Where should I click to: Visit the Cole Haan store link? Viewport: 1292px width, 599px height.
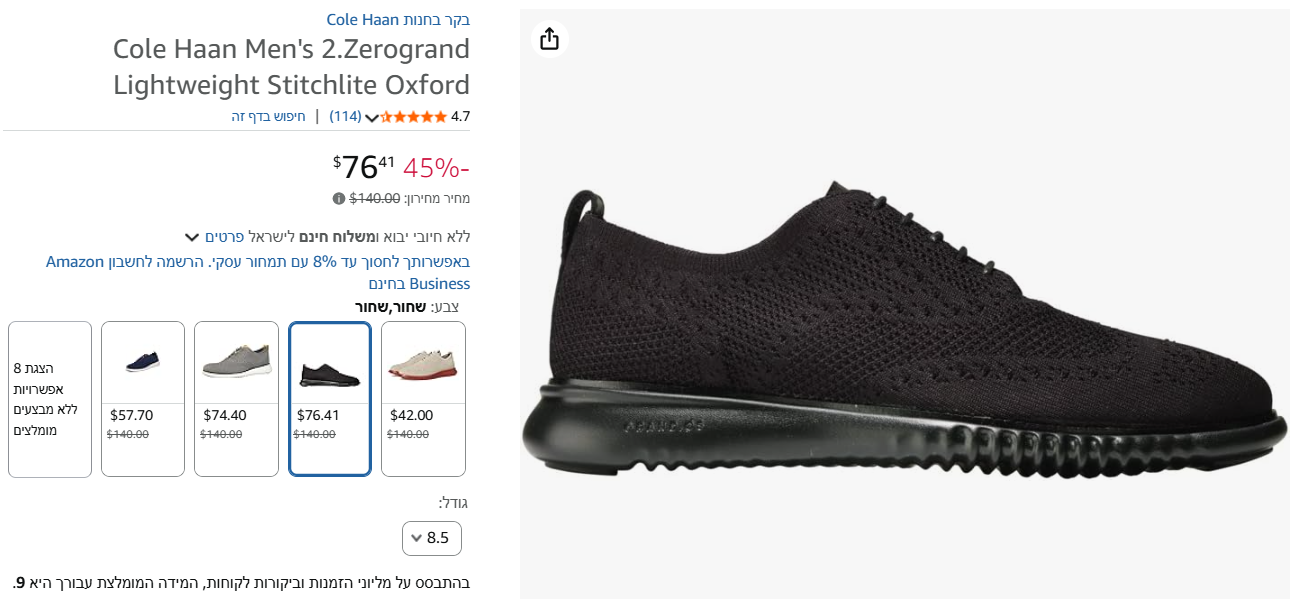click(398, 19)
